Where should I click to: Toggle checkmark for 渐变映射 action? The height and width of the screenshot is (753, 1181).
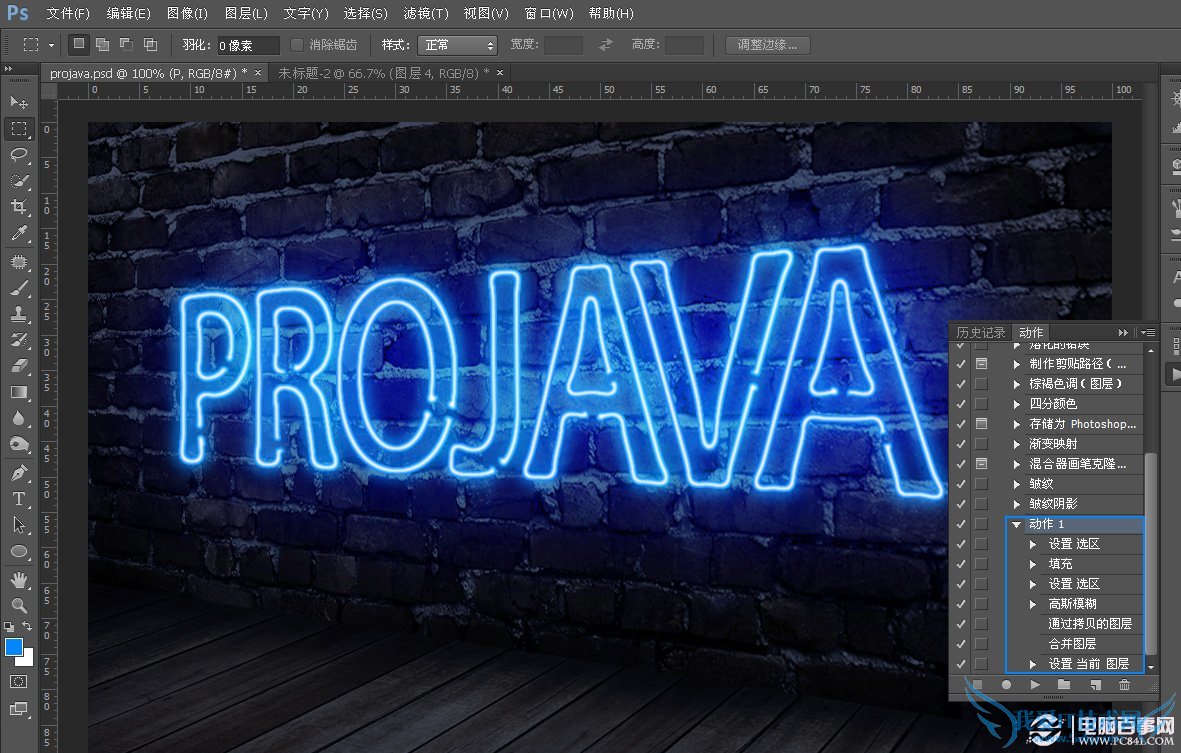(x=961, y=444)
